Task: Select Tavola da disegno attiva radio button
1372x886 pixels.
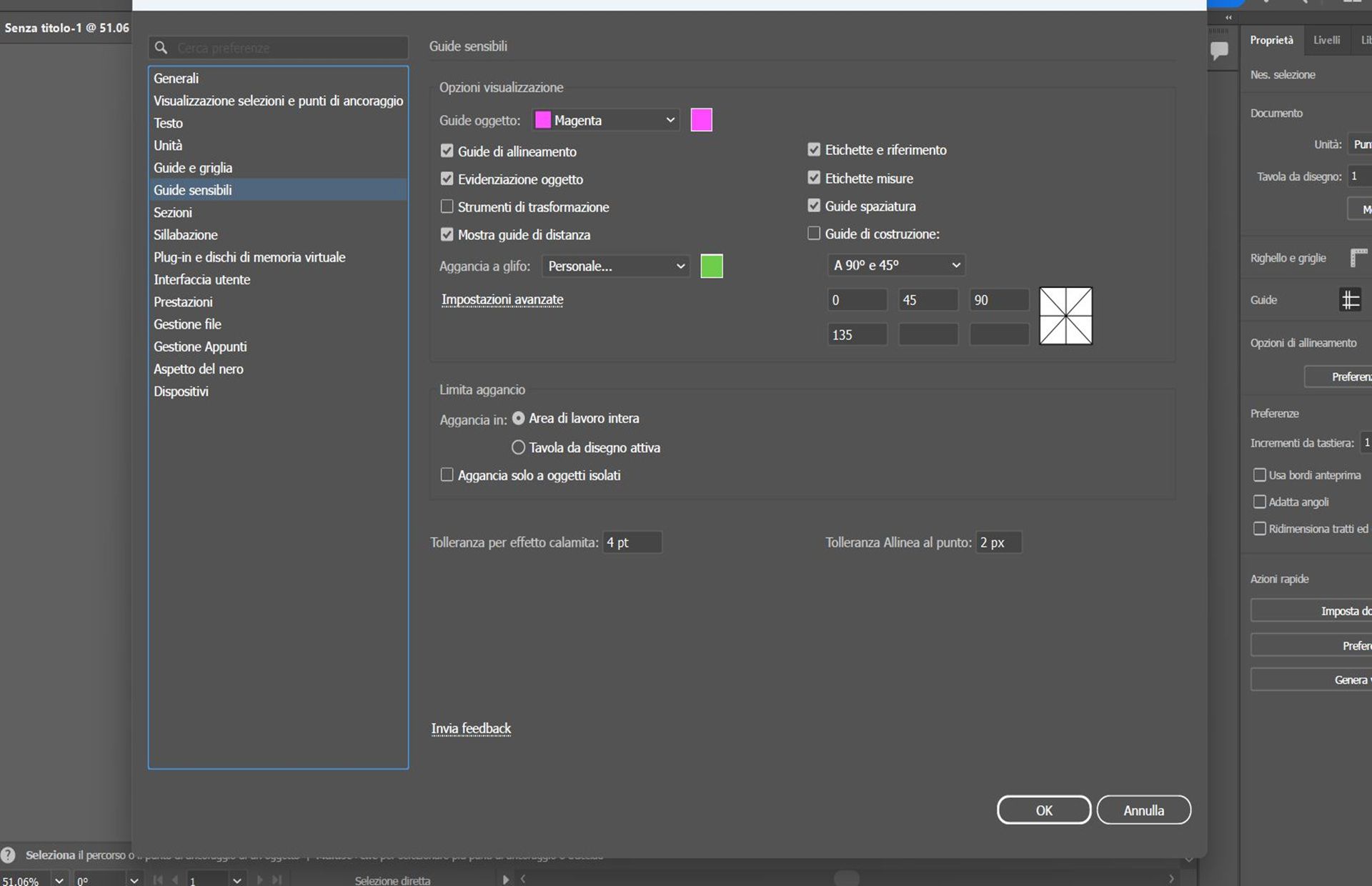Action: tap(518, 447)
